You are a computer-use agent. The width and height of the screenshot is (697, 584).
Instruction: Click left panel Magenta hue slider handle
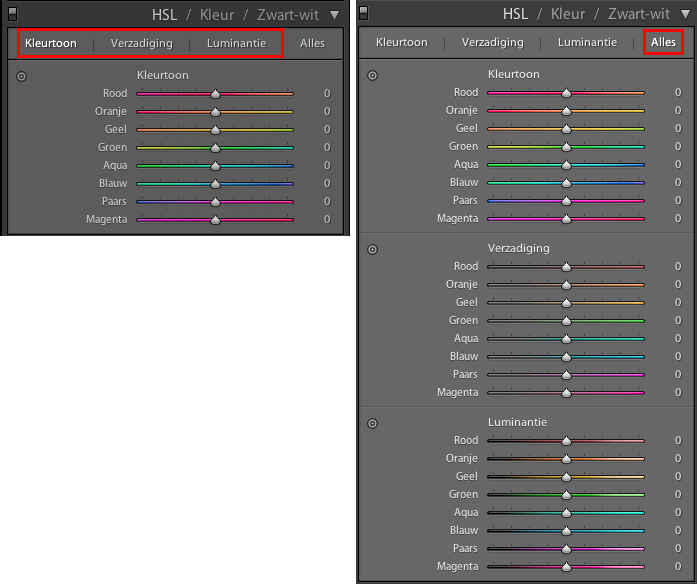215,220
